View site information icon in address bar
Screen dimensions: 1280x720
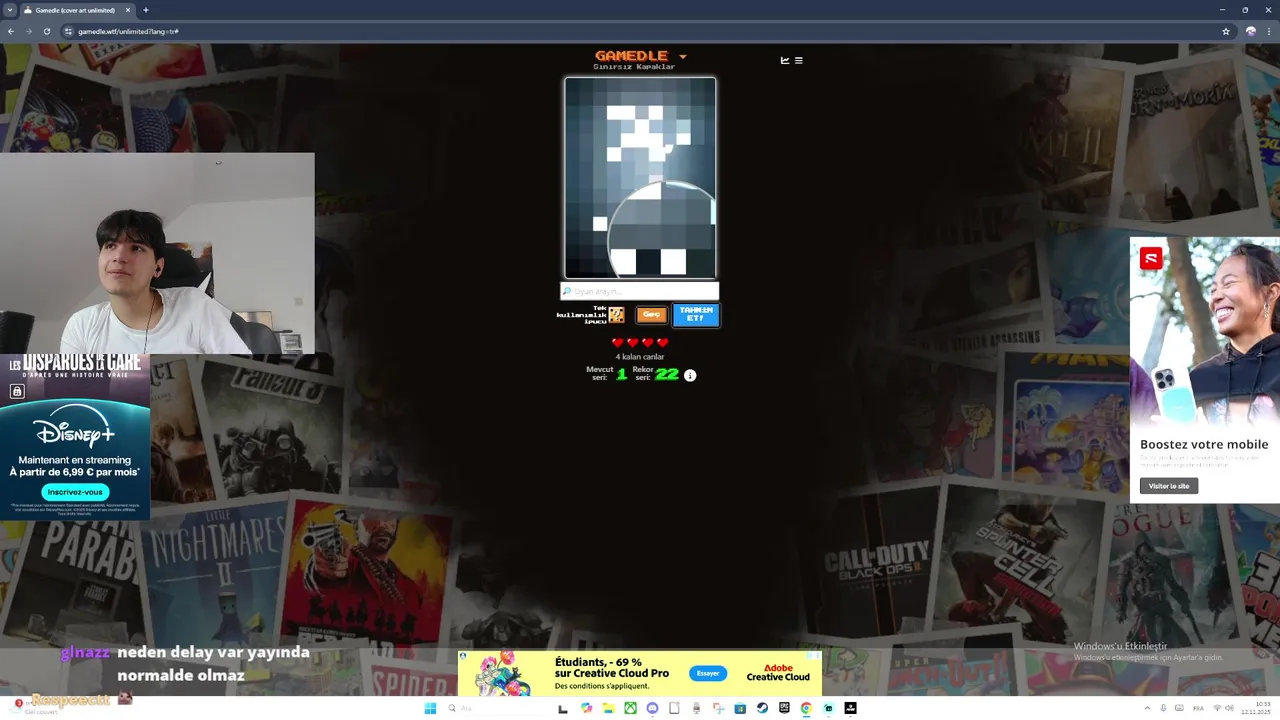[x=69, y=31]
